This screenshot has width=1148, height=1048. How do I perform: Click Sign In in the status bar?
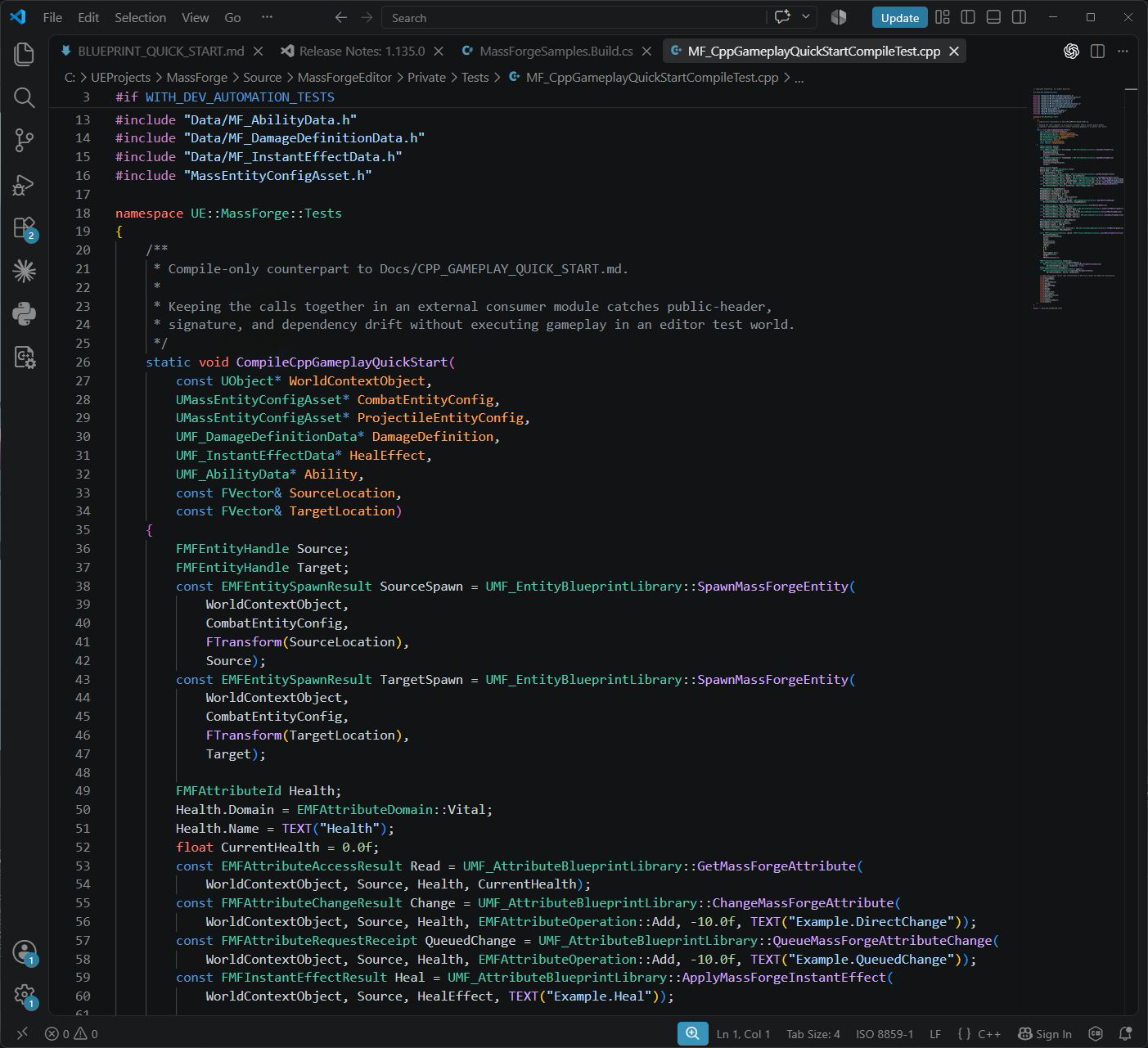pos(1044,1033)
